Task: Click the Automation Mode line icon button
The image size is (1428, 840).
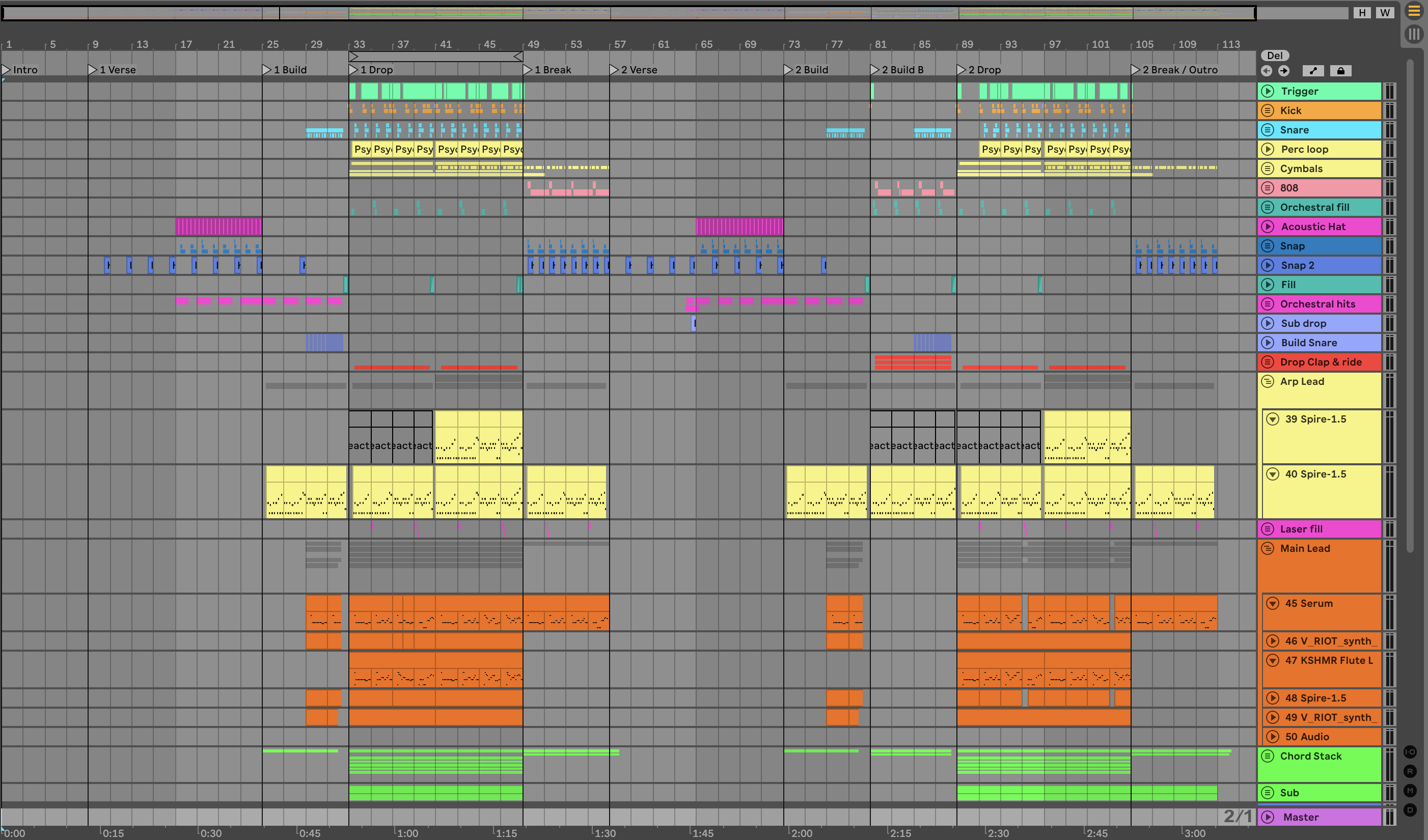Action: 1313,71
